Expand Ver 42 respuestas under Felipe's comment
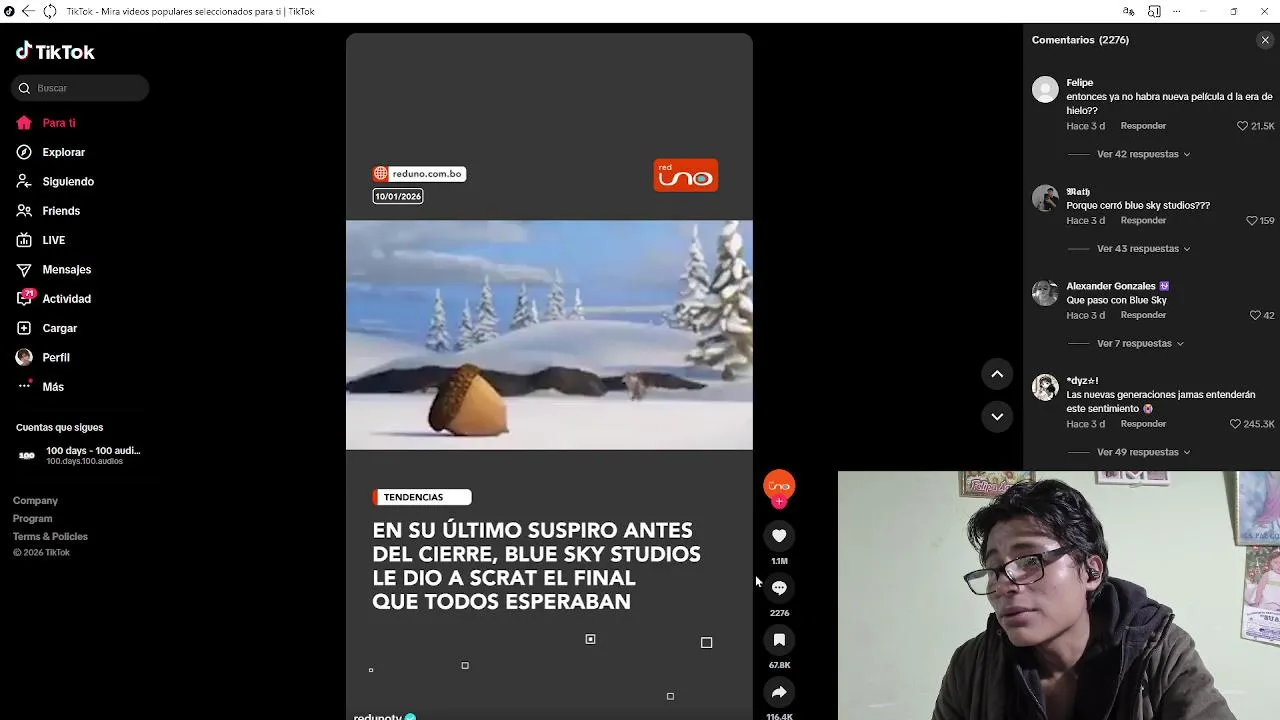 (1143, 154)
